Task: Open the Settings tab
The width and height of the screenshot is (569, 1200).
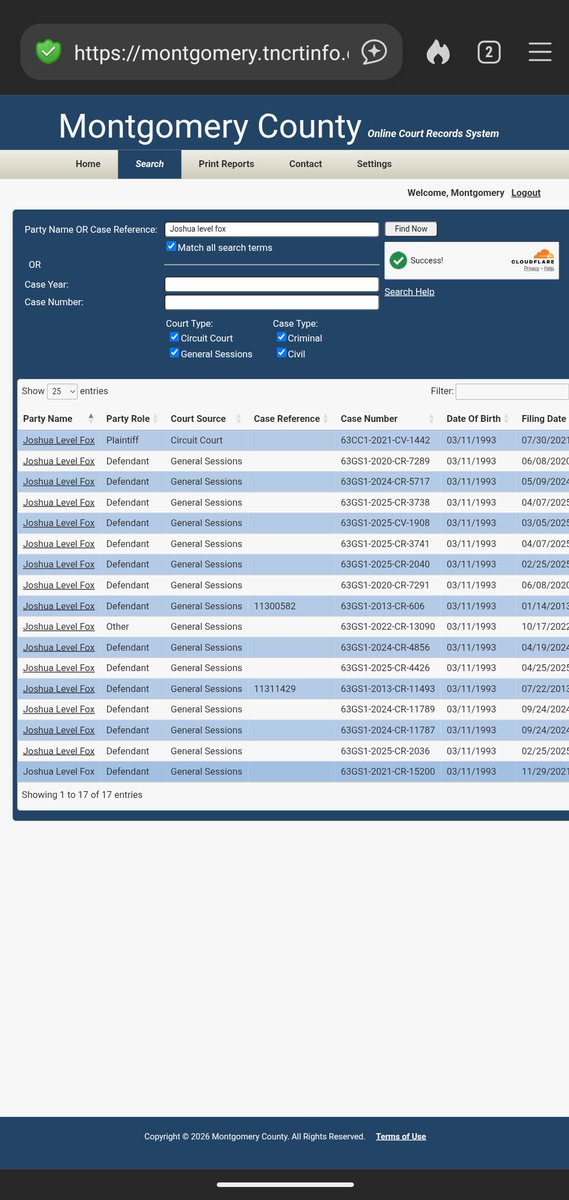Action: 374,164
